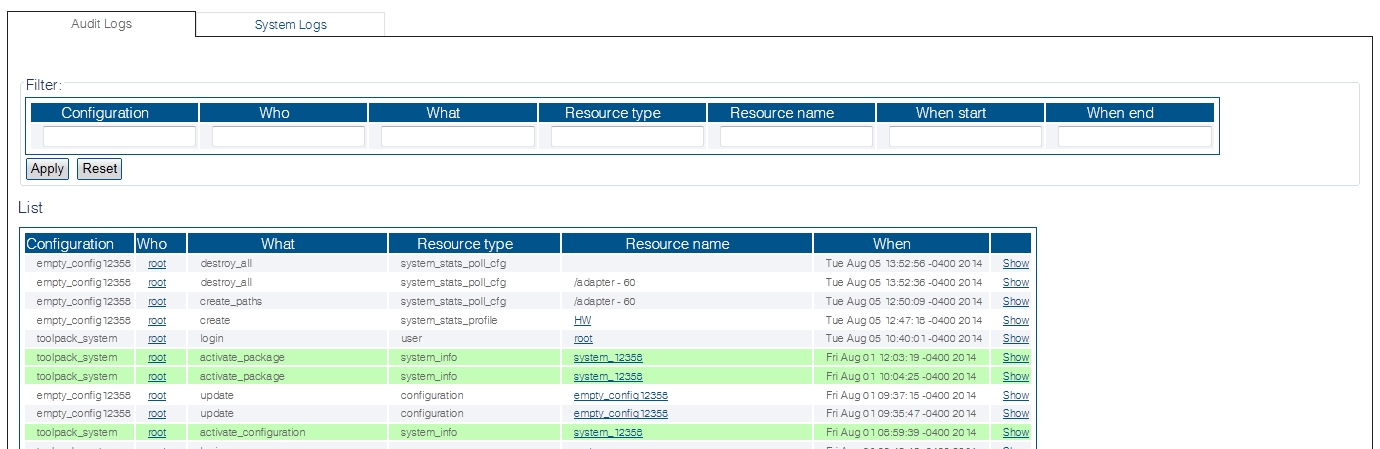Focus the When start filter field
Viewport: 1380px width, 449px height.
coord(965,137)
